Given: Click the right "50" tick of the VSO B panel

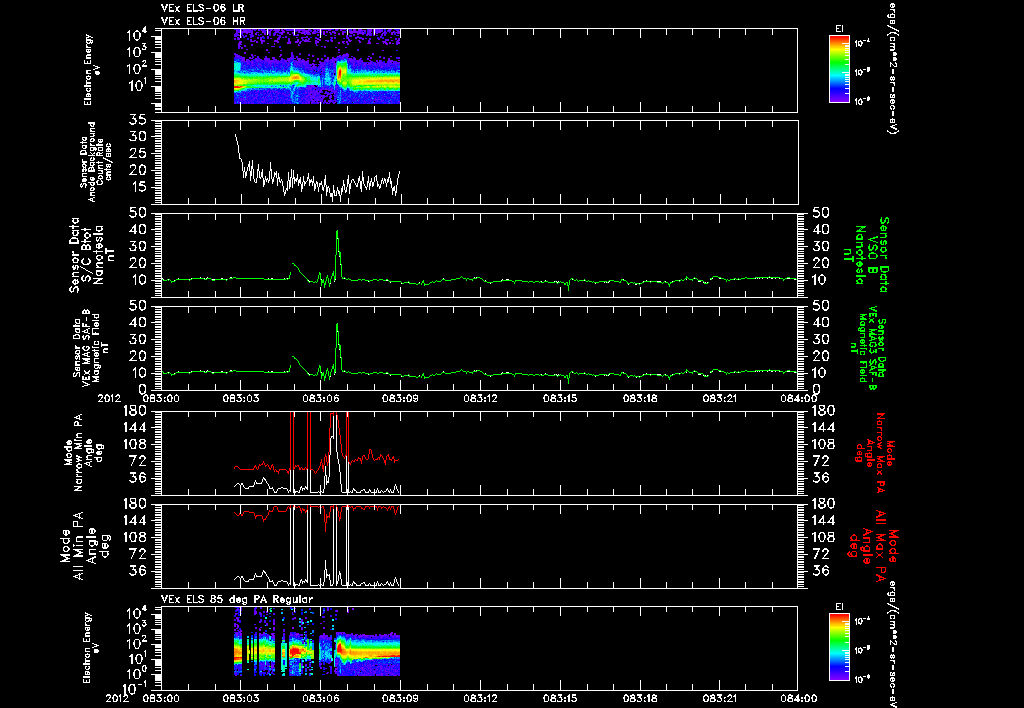Looking at the screenshot, I should (x=820, y=213).
